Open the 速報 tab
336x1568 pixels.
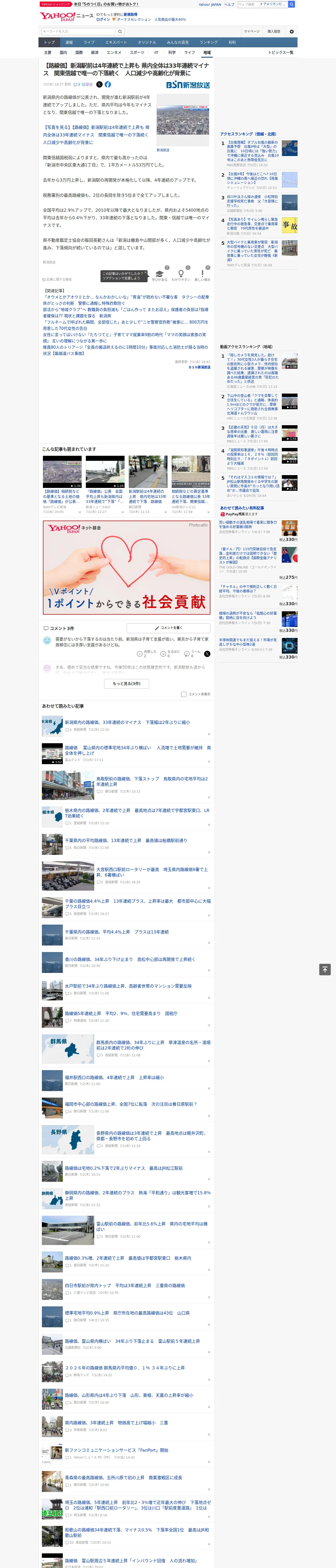pyautogui.click(x=69, y=43)
